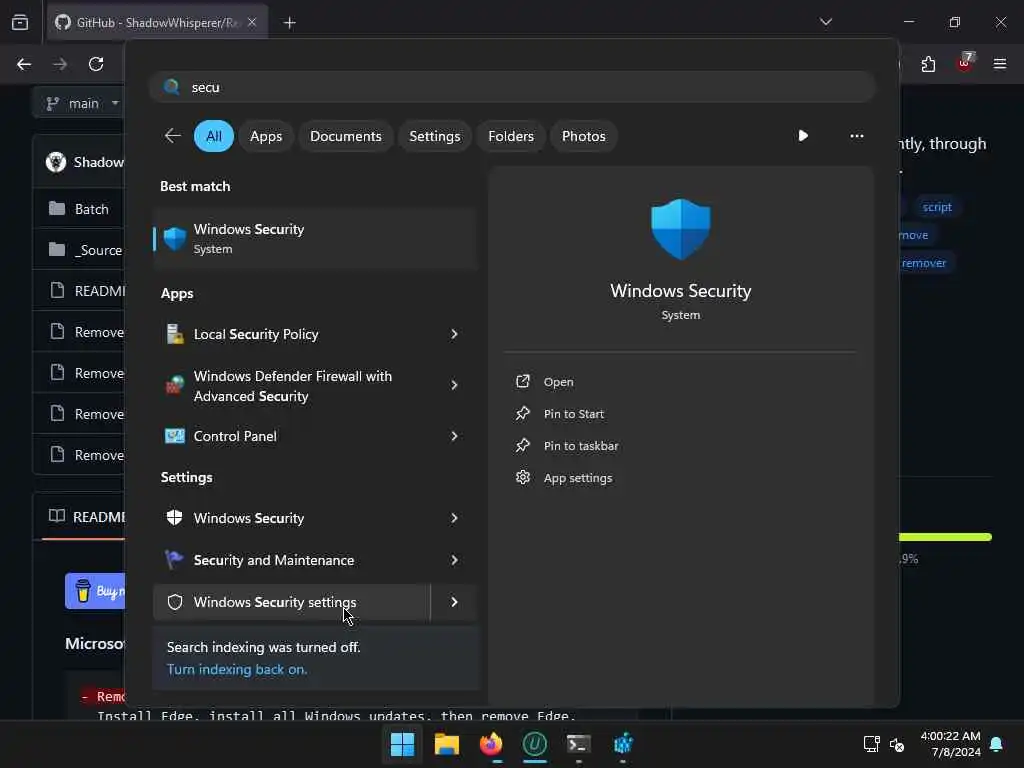Click the network icon in system tray
Viewport: 1024px width, 768px height.
pyautogui.click(x=872, y=744)
